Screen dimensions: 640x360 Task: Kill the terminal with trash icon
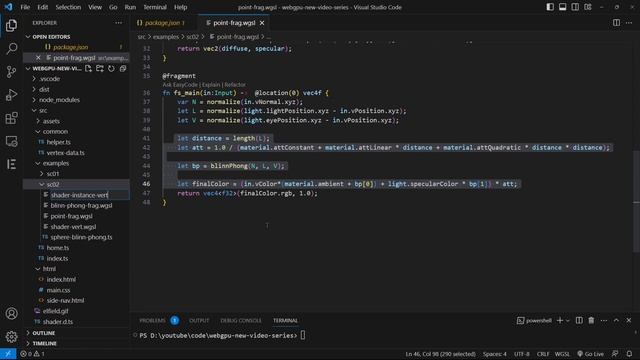(591, 320)
